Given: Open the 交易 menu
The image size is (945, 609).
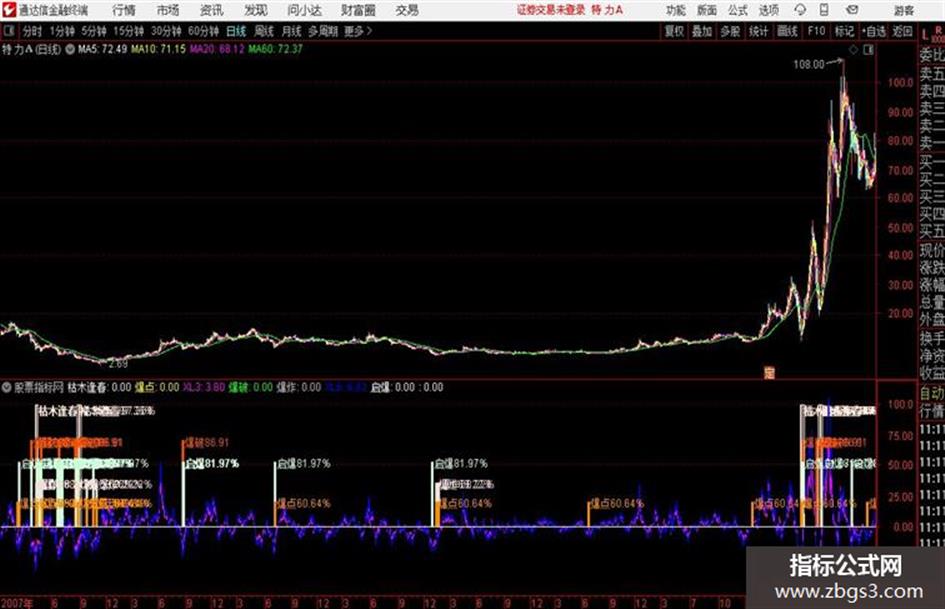Looking at the screenshot, I should tap(407, 10).
